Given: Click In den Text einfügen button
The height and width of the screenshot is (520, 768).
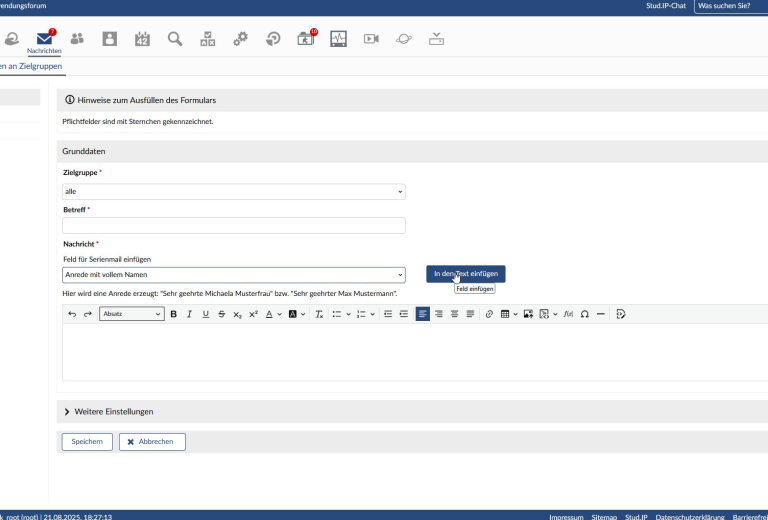Looking at the screenshot, I should point(466,274).
